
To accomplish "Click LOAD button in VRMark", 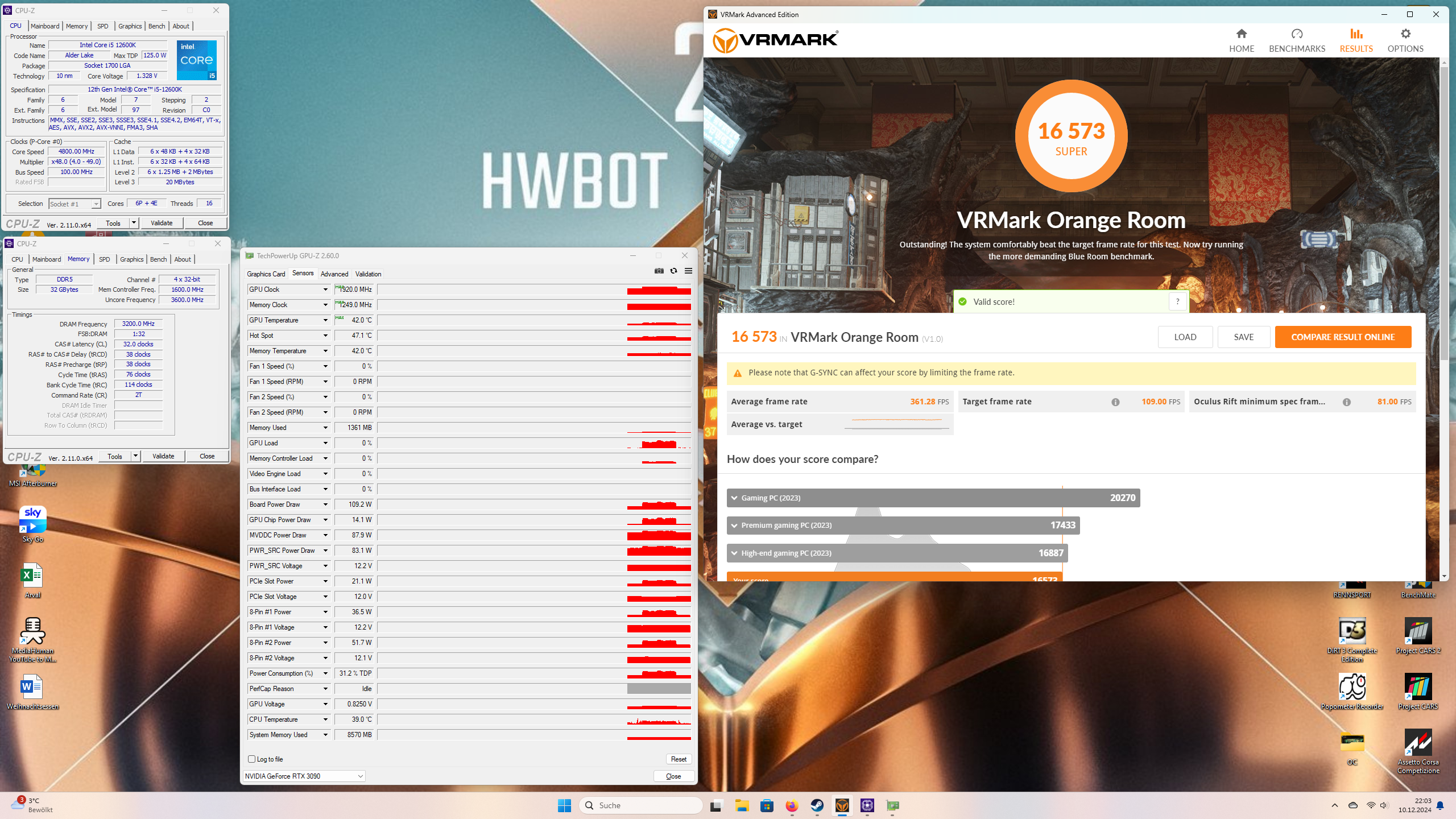I will (1185, 337).
